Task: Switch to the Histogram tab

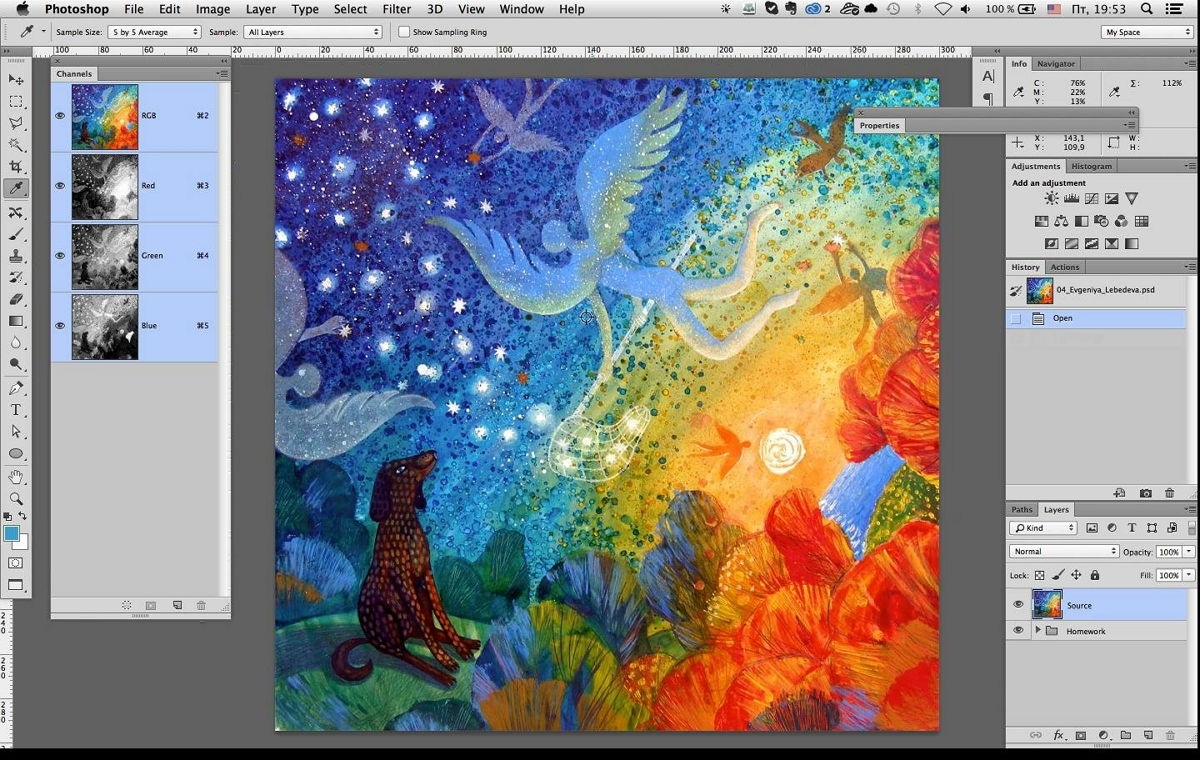Action: point(1091,166)
